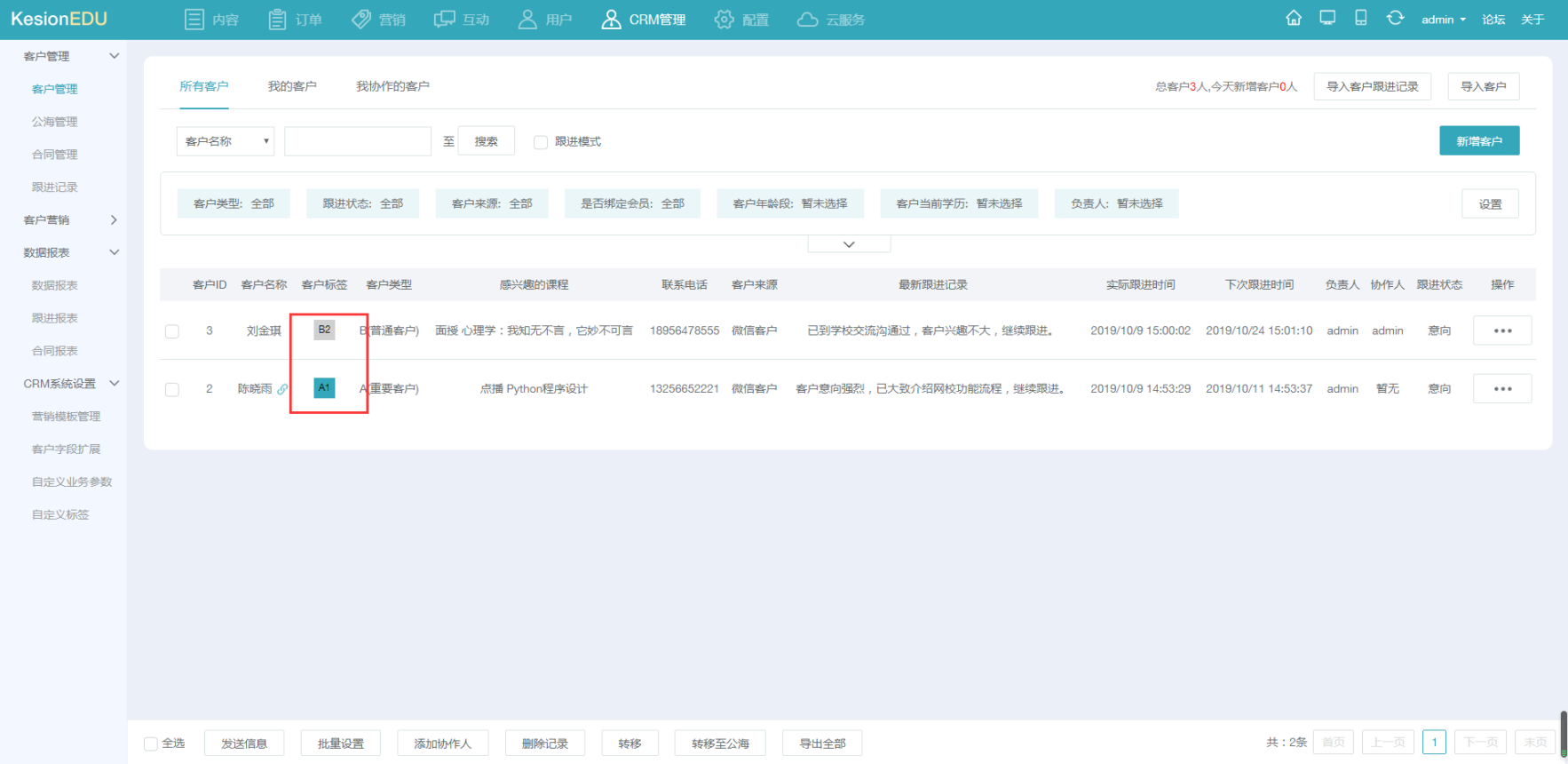Open the 云服务 cloud icon
The image size is (1568, 764).
tap(807, 20)
